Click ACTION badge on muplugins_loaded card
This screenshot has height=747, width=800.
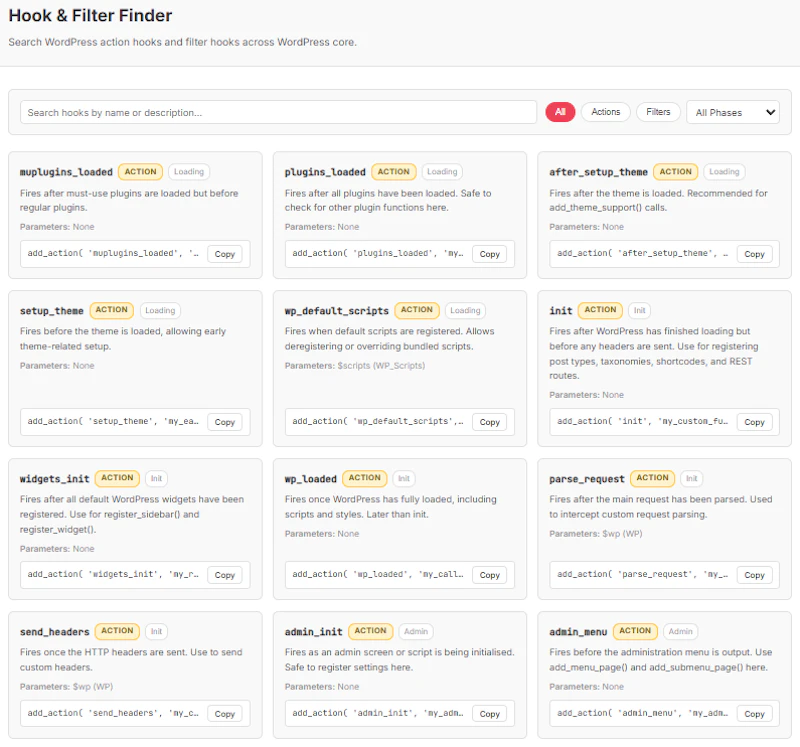pyautogui.click(x=140, y=172)
